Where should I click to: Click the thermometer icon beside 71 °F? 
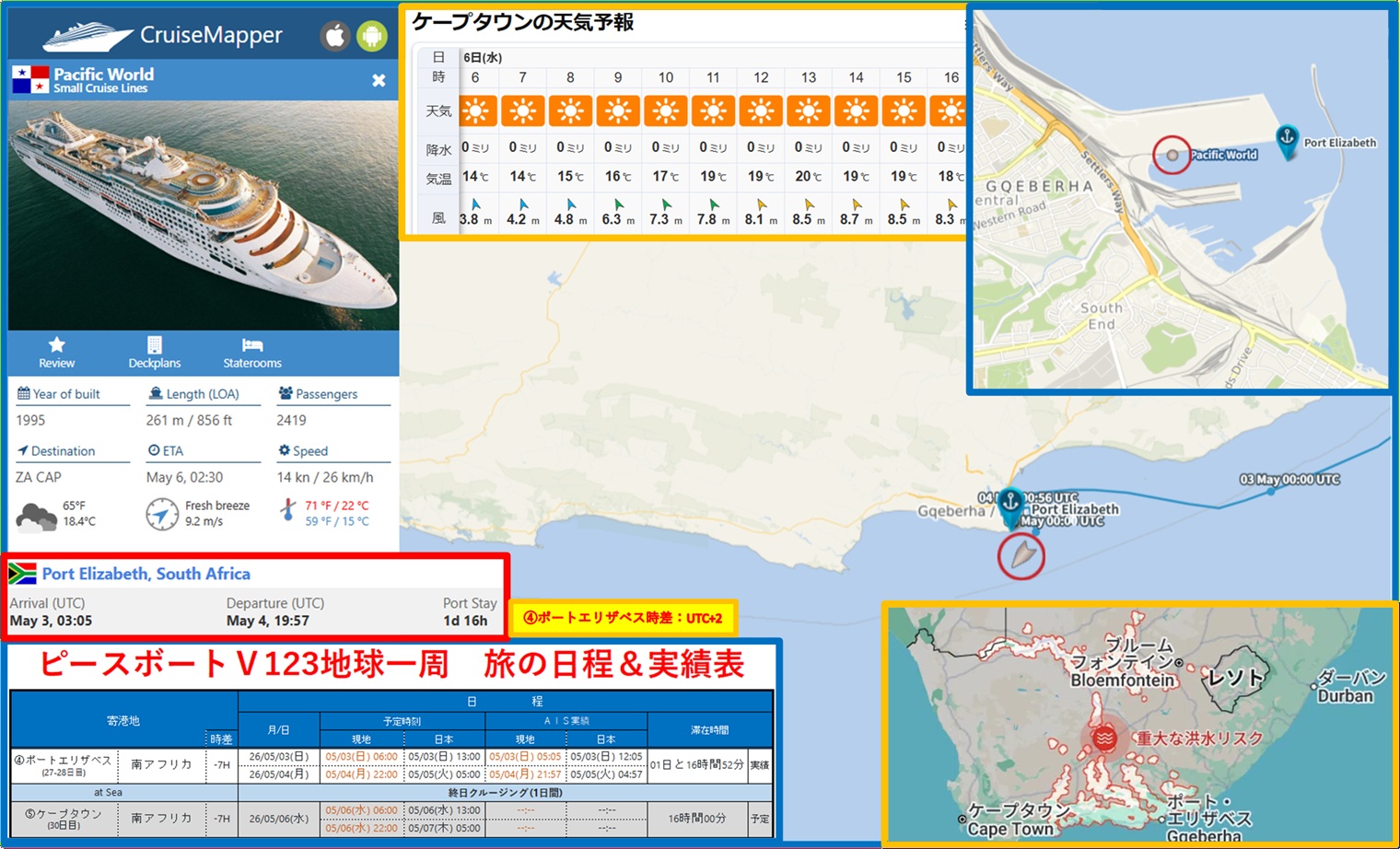point(288,512)
